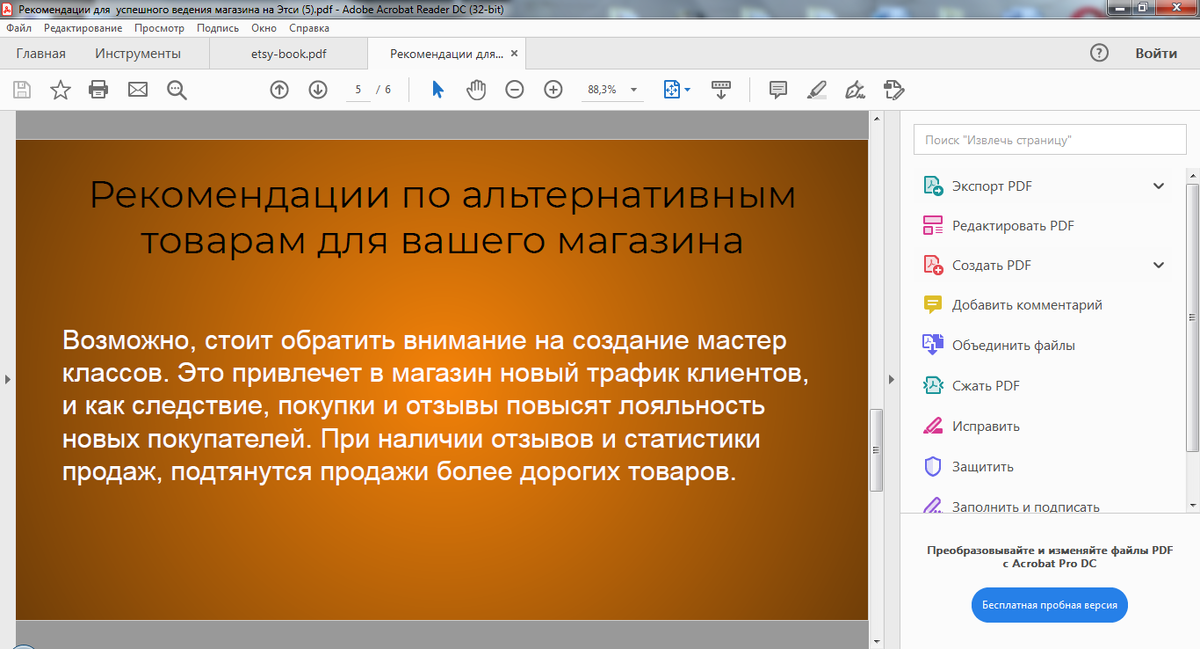Click Бесплатная пробная версия button
The width and height of the screenshot is (1200, 649).
1049,605
